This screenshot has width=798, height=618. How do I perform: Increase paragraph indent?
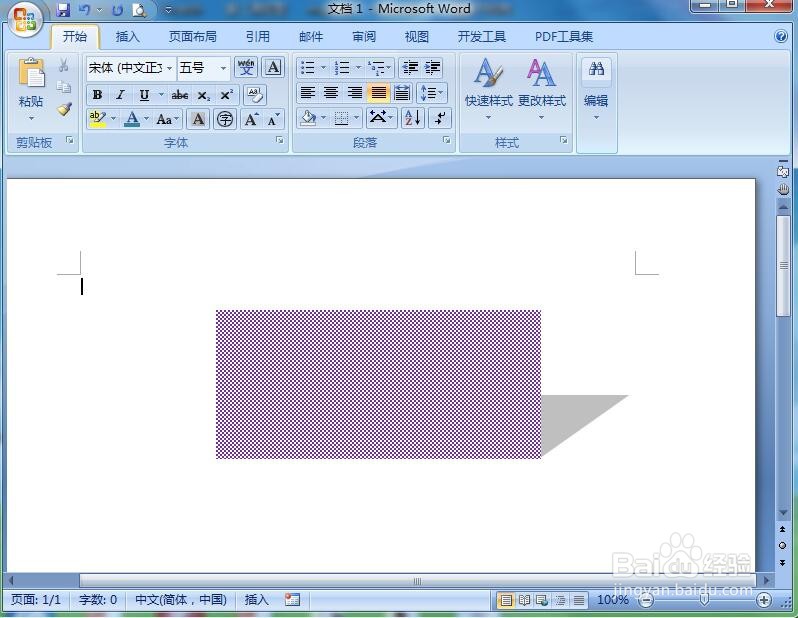432,67
